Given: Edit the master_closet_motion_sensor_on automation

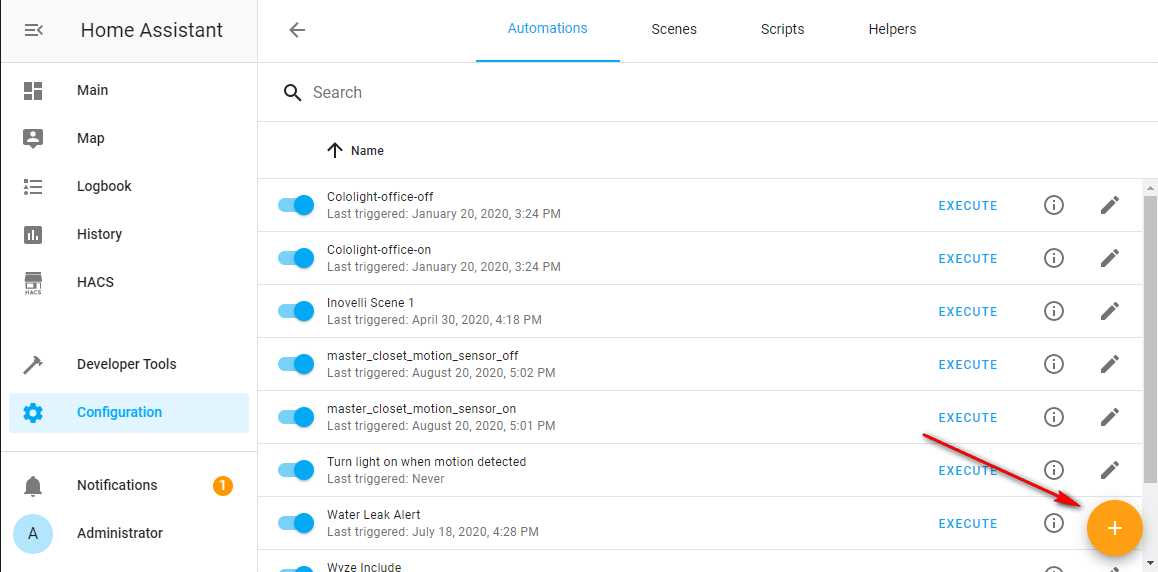Looking at the screenshot, I should [1110, 417].
